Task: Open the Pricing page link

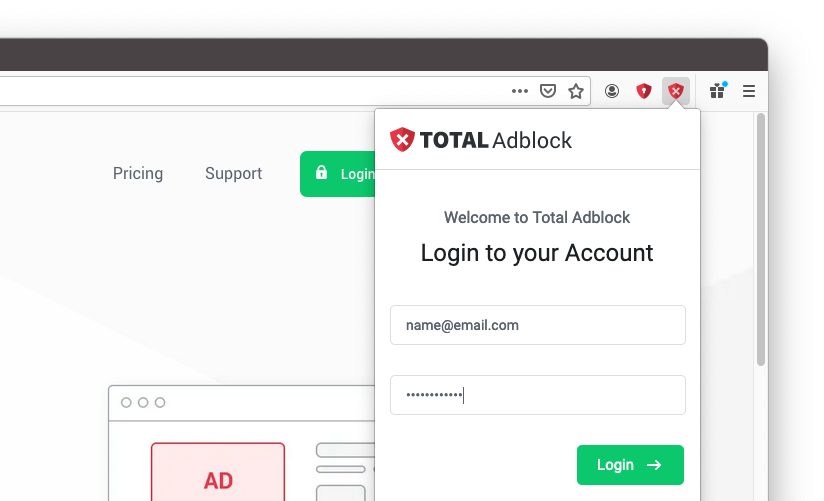Action: point(138,173)
